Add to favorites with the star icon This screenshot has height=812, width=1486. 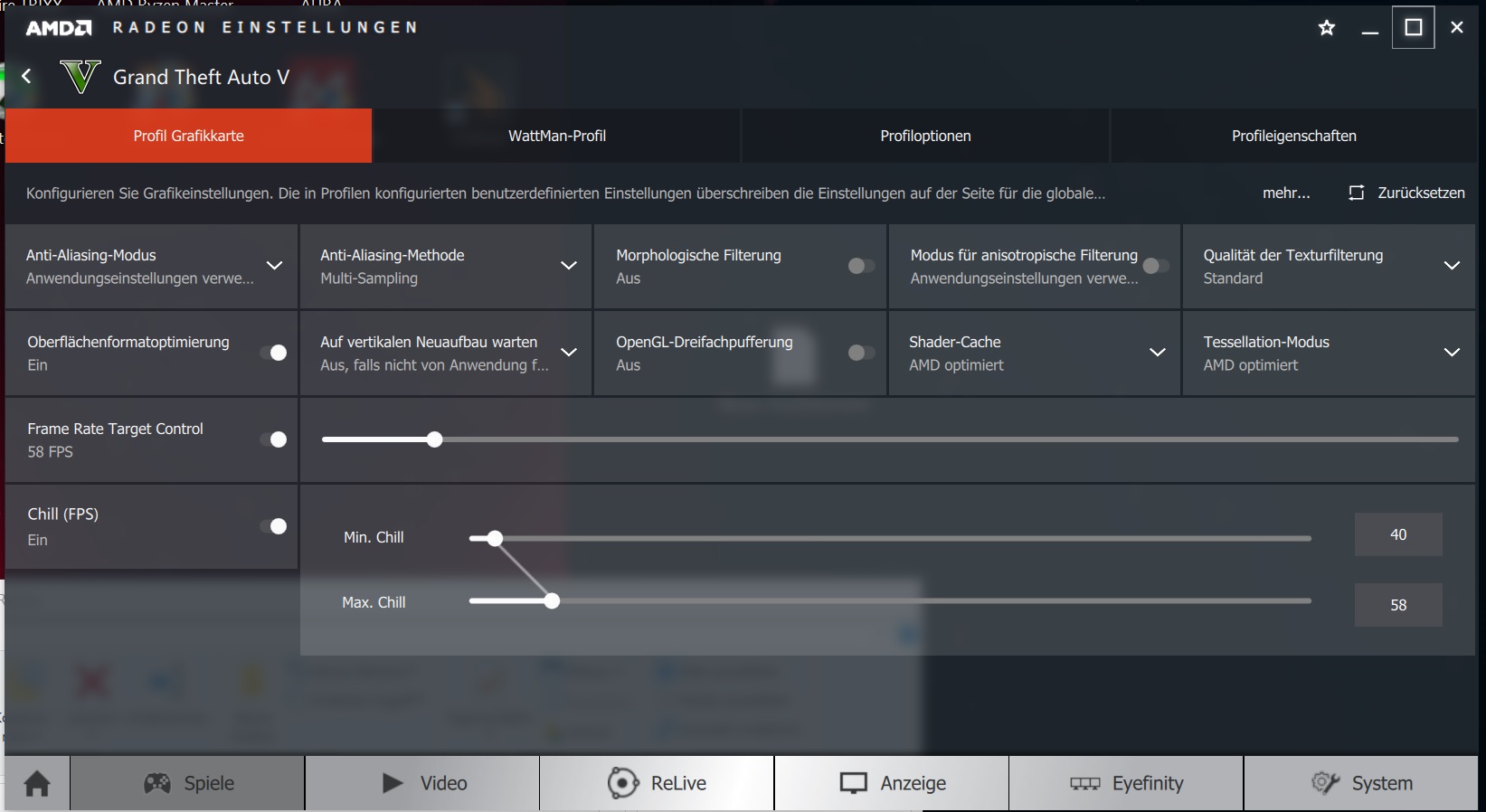(x=1327, y=28)
